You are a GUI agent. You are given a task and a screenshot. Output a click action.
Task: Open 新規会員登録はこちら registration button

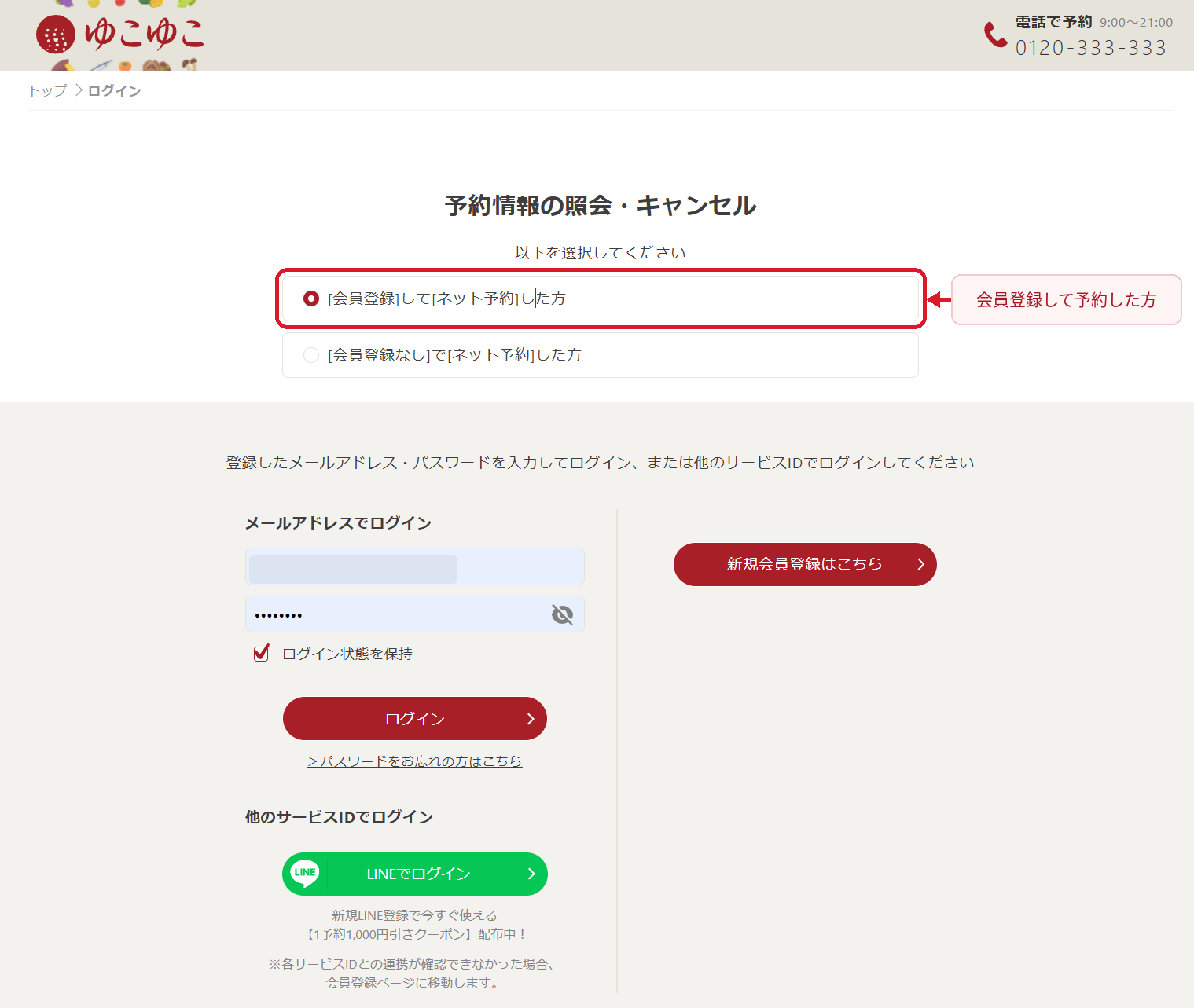point(805,564)
